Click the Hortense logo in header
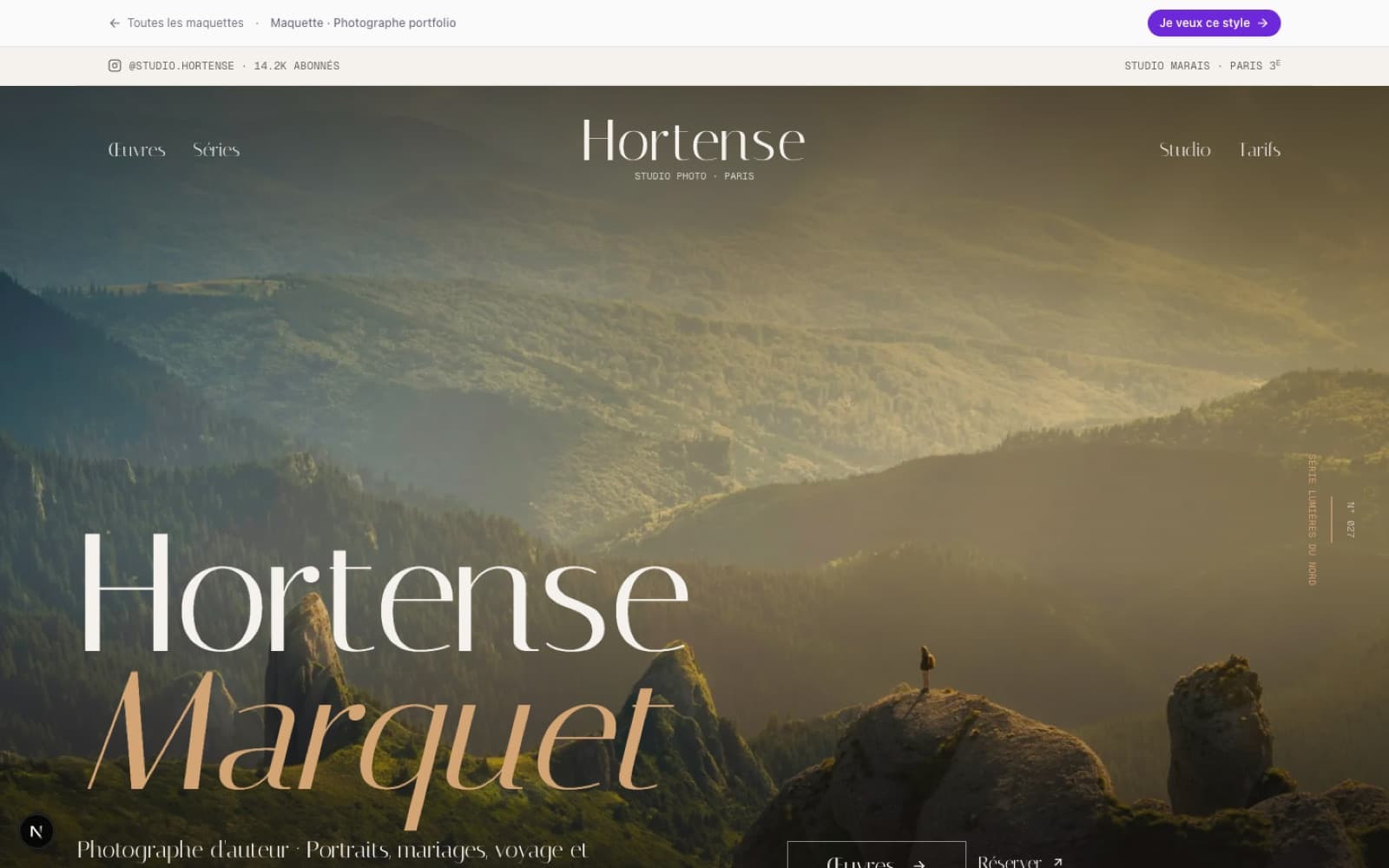 point(694,141)
